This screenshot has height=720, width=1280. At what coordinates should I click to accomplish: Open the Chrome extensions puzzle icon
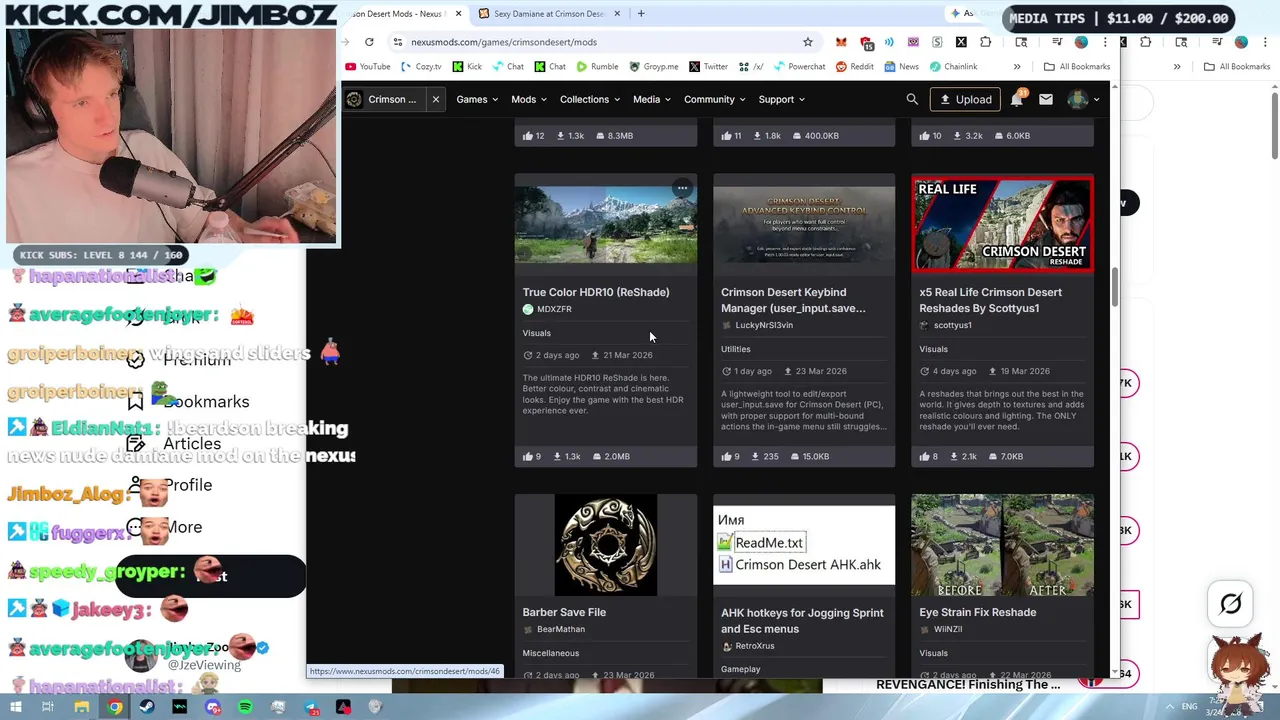tap(986, 42)
